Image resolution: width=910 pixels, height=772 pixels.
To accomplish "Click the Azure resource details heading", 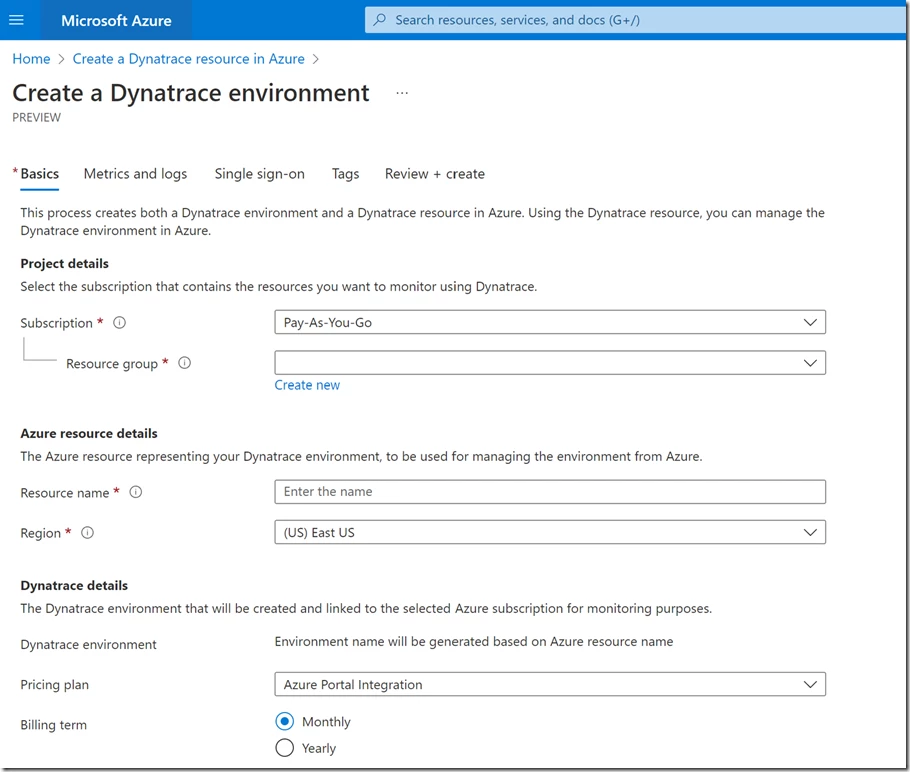I will click(x=89, y=434).
